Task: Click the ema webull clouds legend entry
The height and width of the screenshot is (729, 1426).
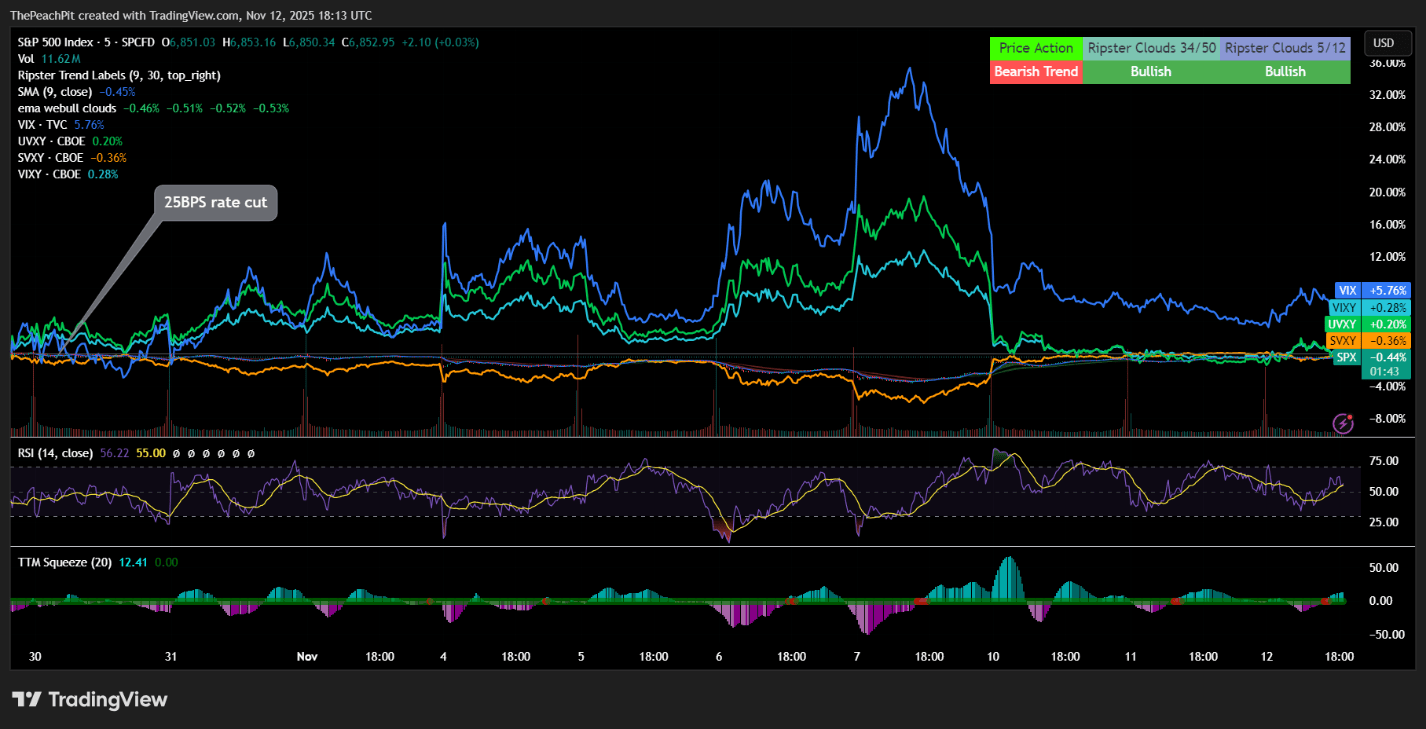Action: (x=67, y=108)
